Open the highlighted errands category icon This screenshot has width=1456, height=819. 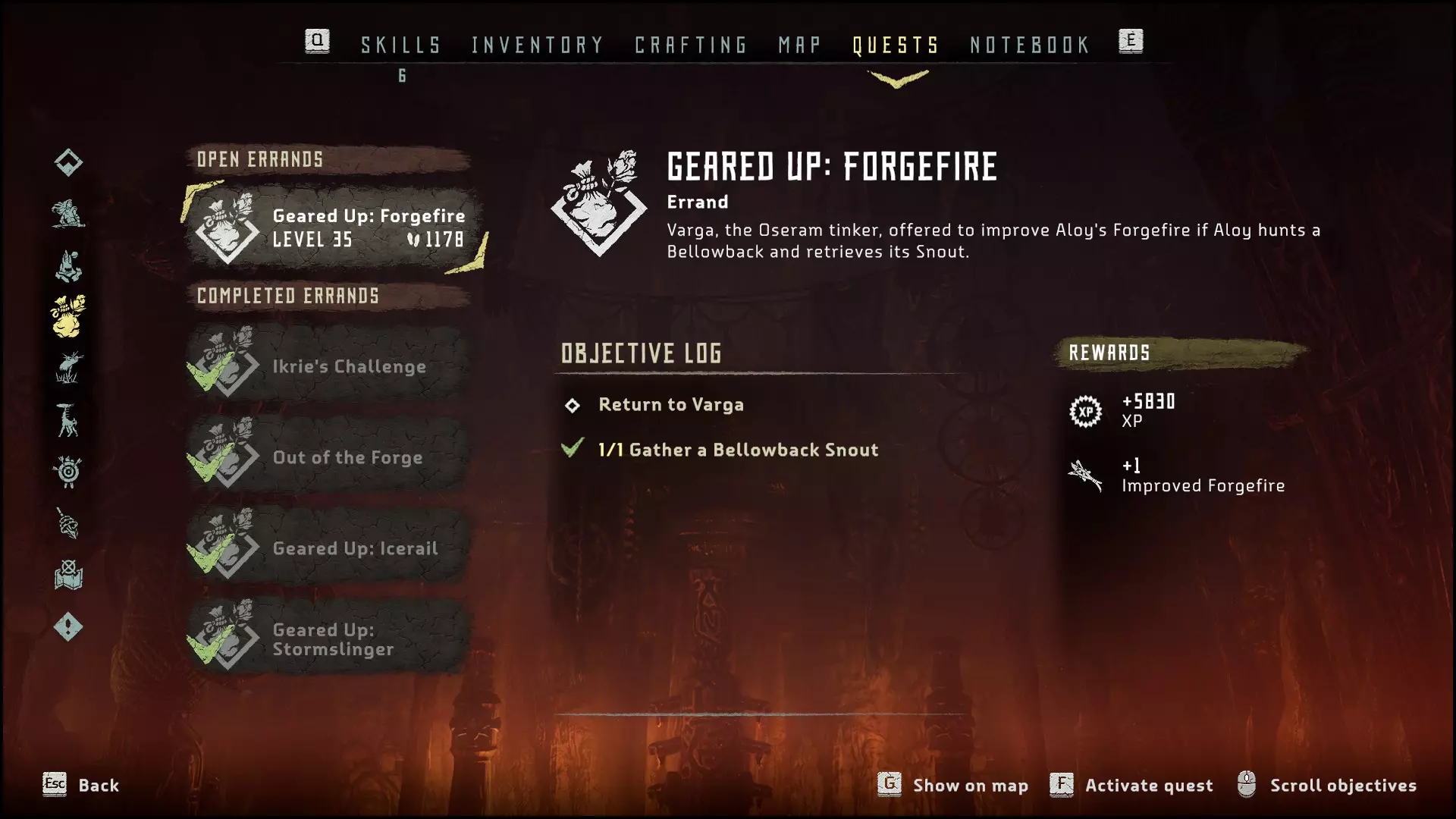[x=68, y=316]
